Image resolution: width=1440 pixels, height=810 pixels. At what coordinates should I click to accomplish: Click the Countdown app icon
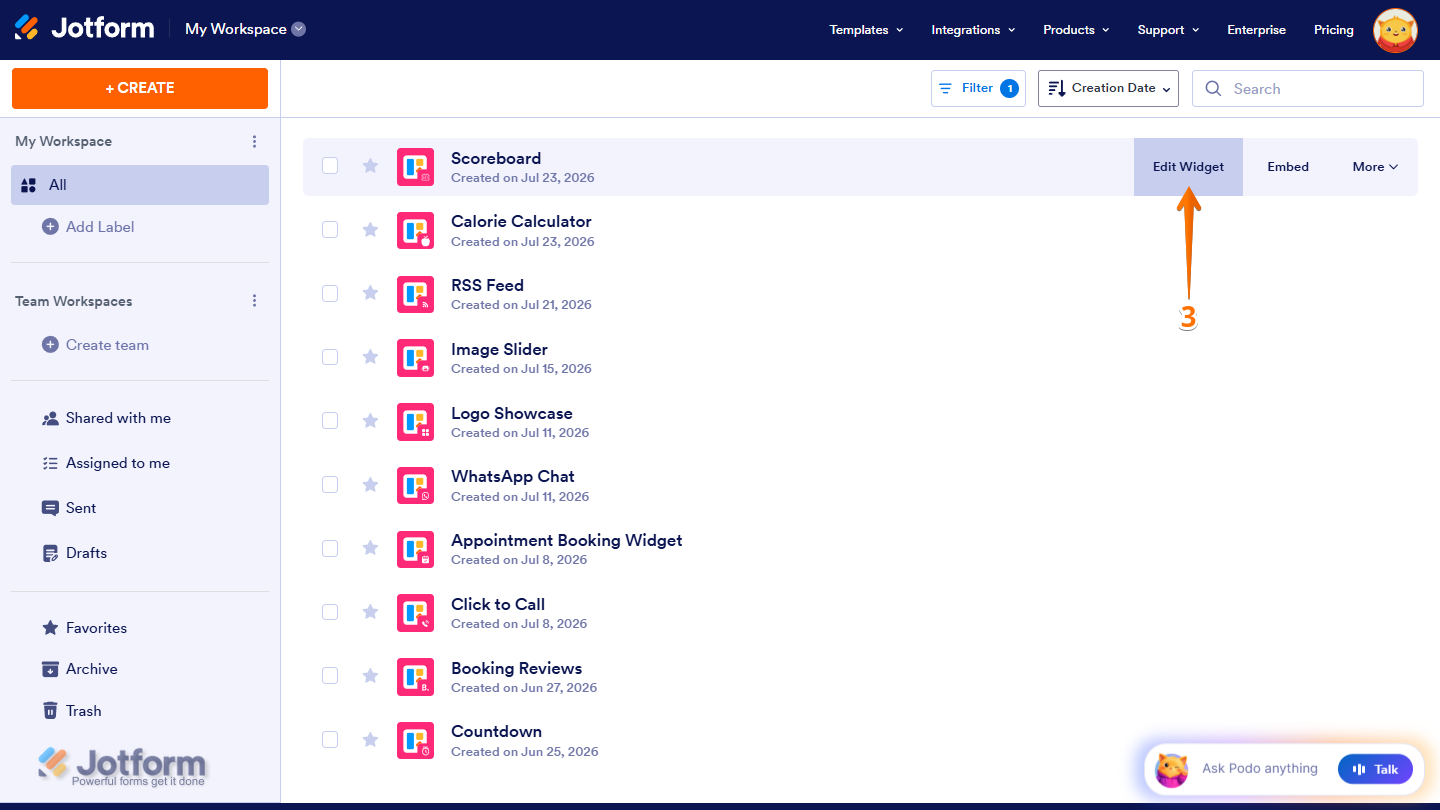tap(415, 741)
